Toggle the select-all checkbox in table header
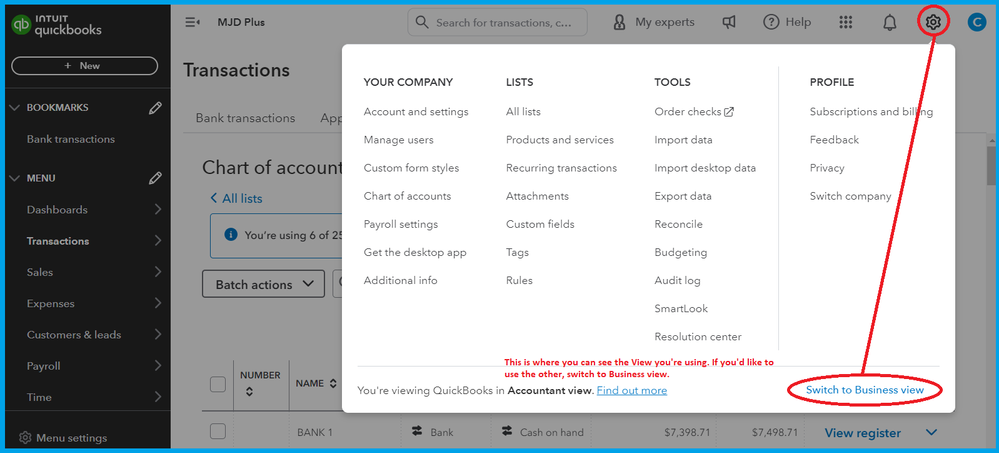This screenshot has width=999, height=453. pos(218,384)
